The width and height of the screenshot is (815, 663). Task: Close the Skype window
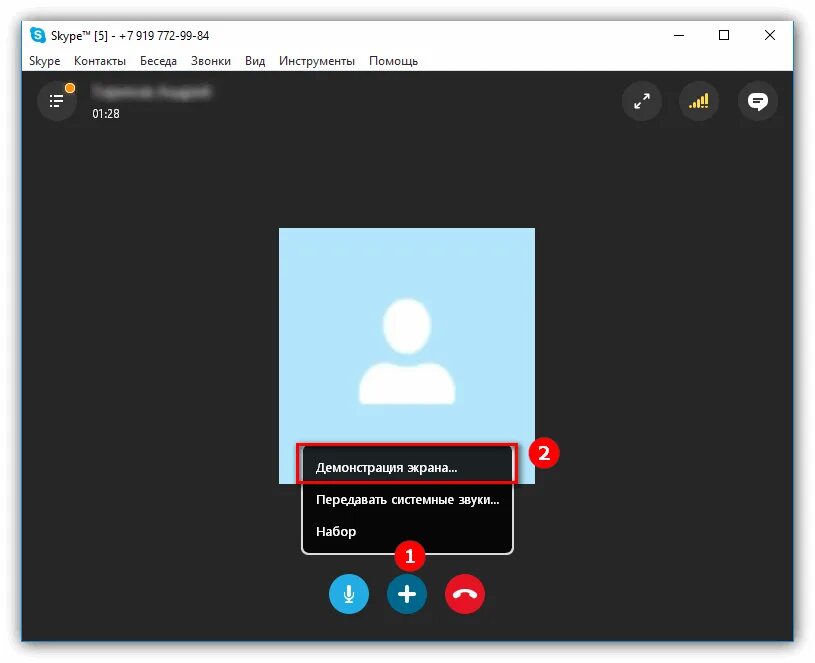(770, 35)
